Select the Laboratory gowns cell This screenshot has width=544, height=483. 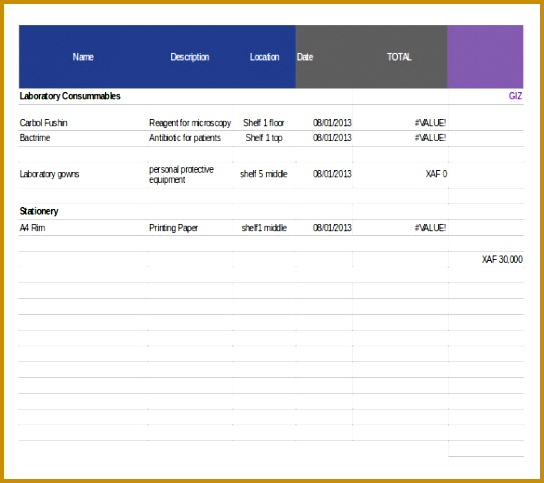tap(49, 174)
